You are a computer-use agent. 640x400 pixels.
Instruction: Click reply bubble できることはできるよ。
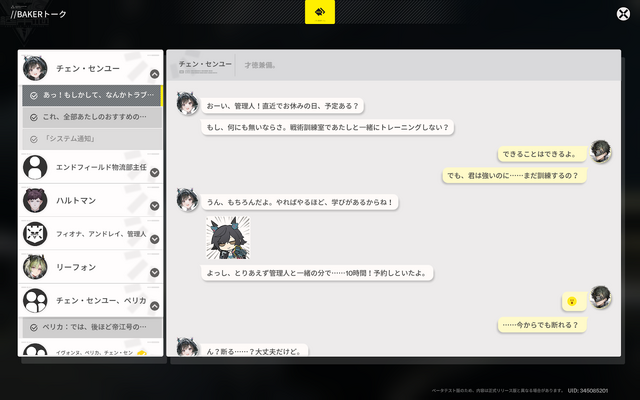(542, 154)
